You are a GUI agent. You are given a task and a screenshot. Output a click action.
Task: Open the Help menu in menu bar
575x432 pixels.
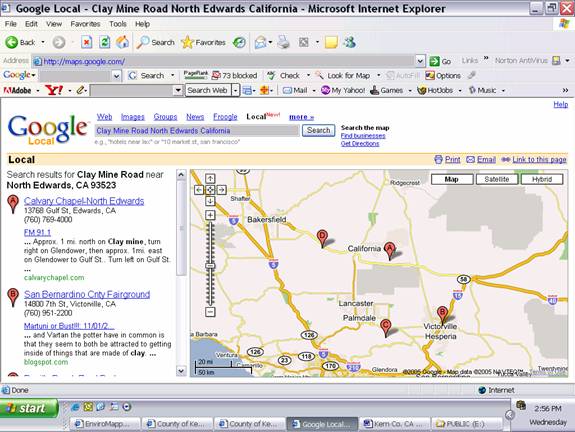pyautogui.click(x=142, y=24)
